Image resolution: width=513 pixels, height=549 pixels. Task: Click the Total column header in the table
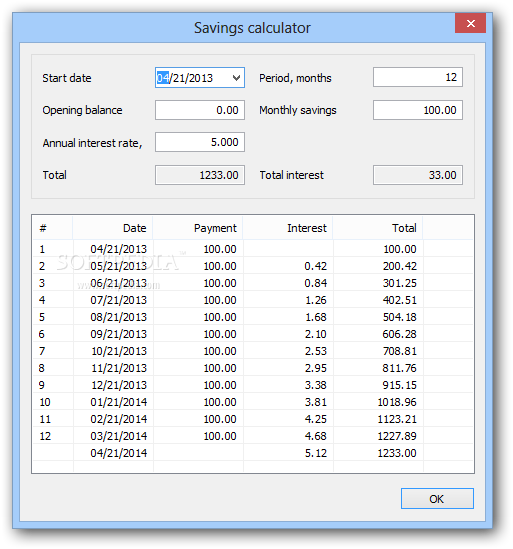click(378, 228)
